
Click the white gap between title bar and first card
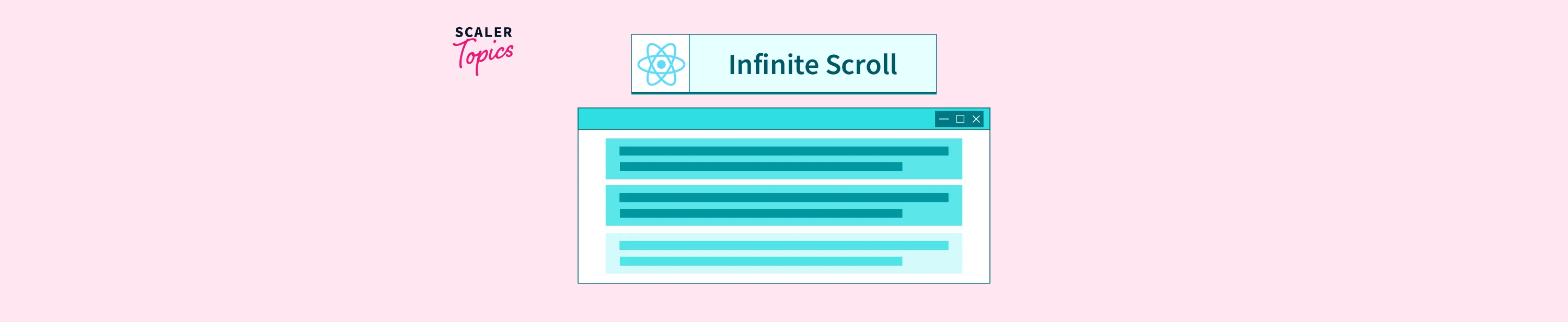783,134
